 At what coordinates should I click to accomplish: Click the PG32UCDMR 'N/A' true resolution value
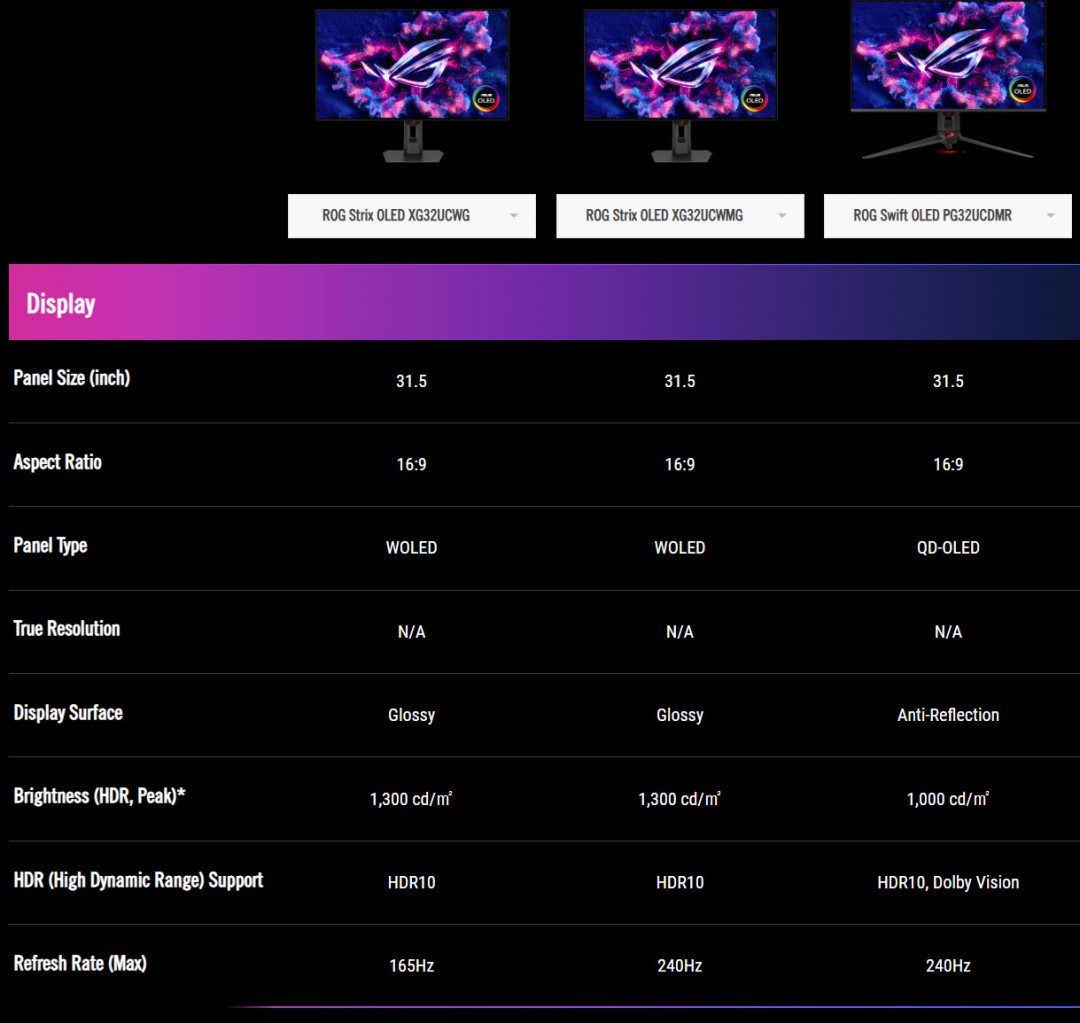948,632
